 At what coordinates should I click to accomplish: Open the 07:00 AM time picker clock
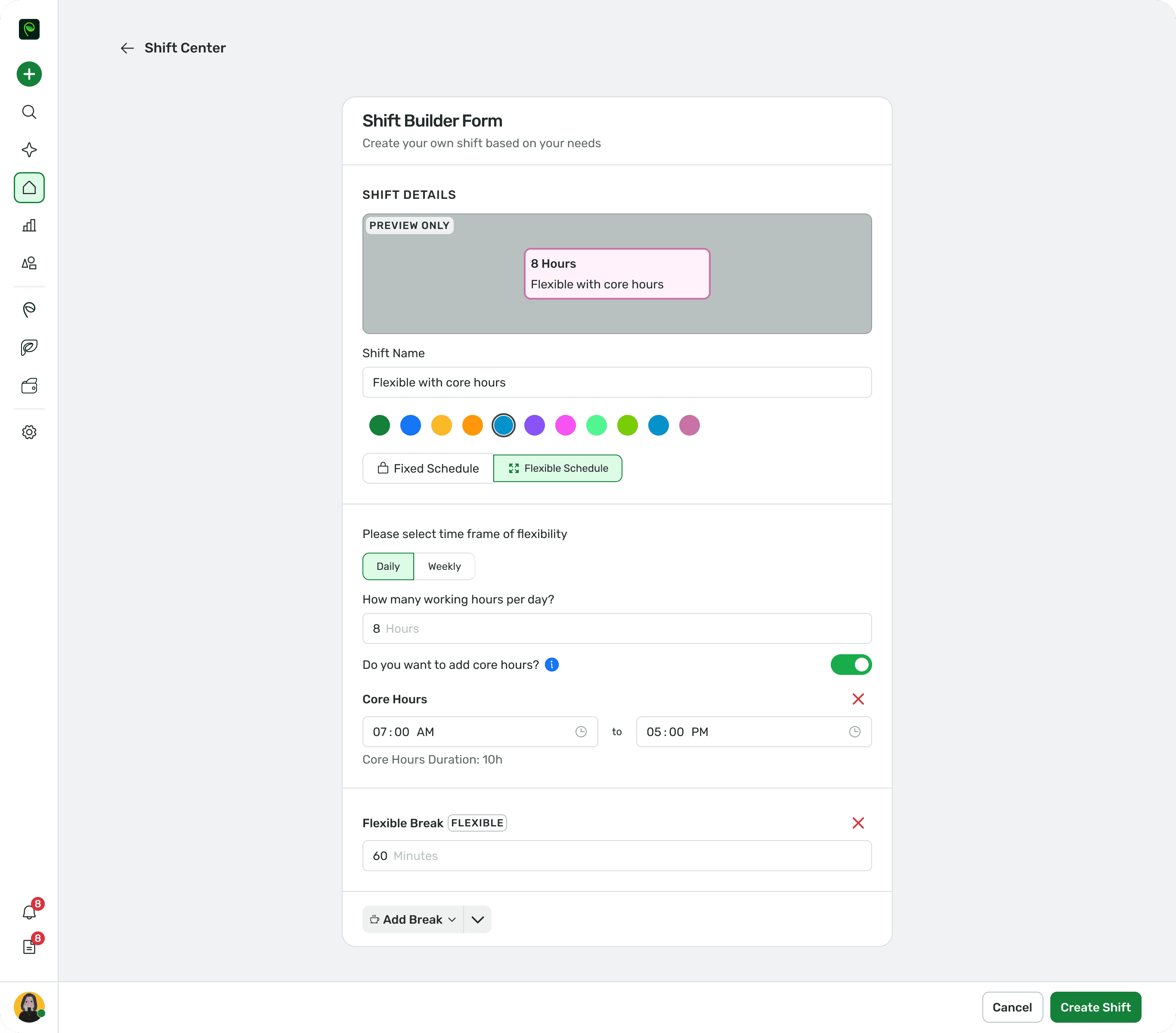pos(581,732)
